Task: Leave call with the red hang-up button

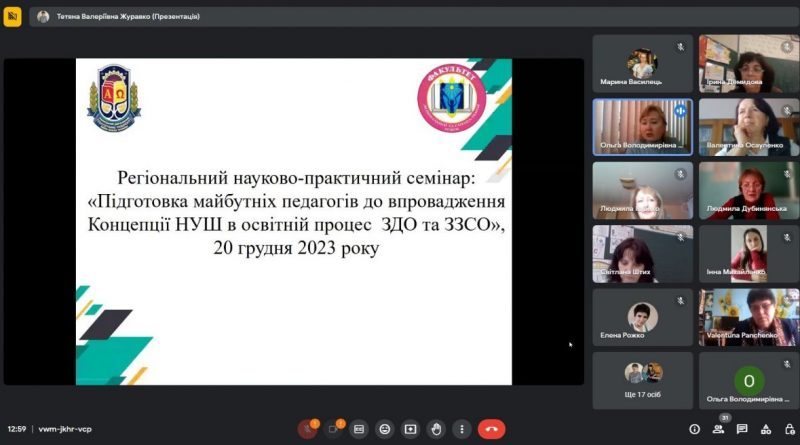Action: [491, 429]
